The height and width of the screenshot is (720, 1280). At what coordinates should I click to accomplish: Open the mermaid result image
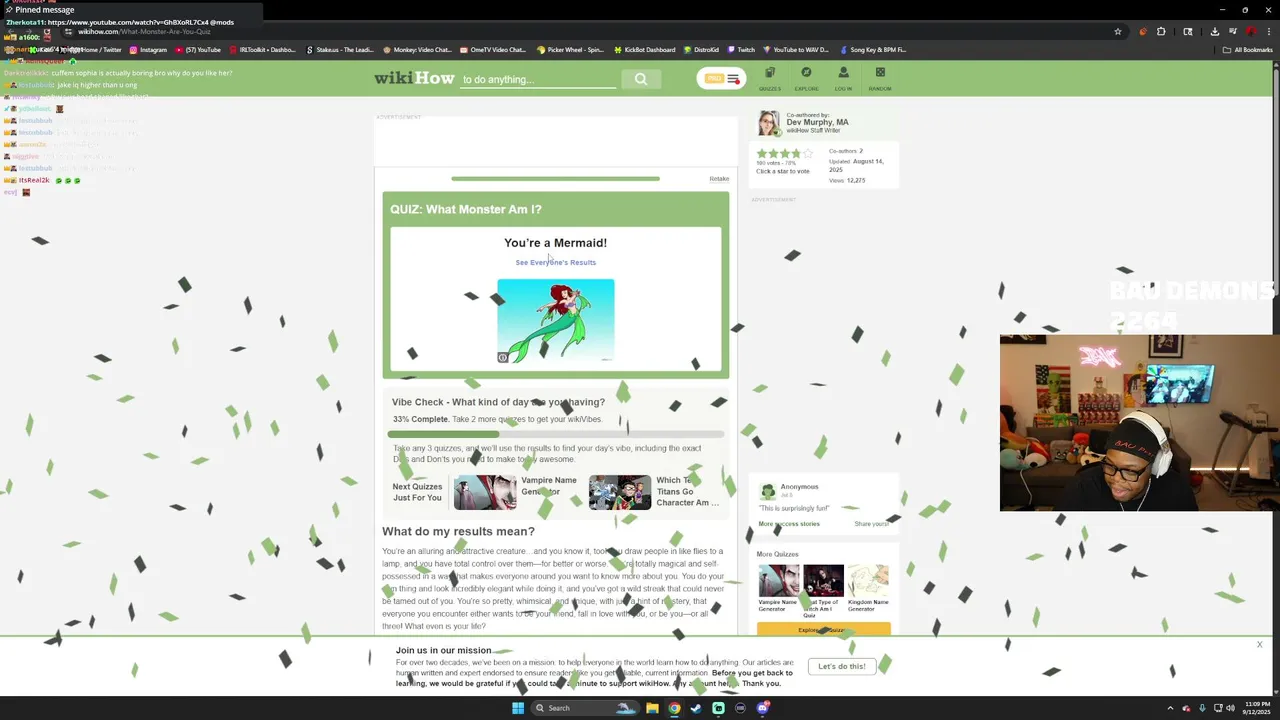pos(555,321)
